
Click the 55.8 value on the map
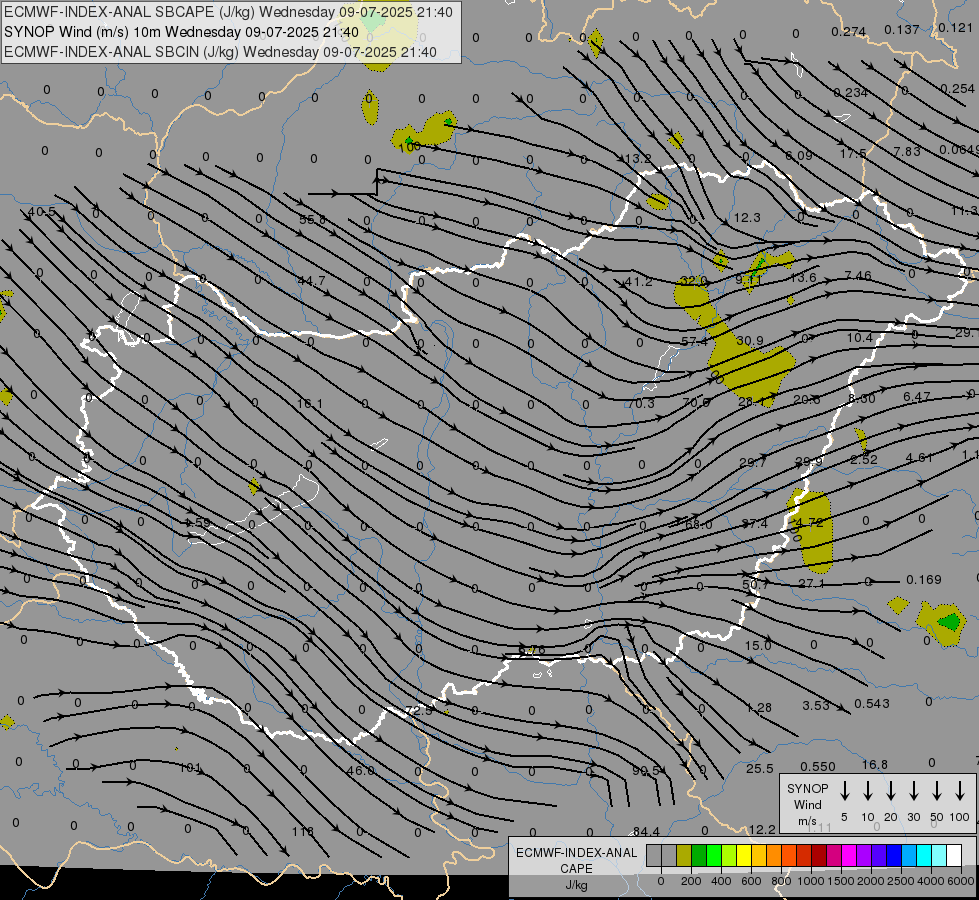coord(312,219)
